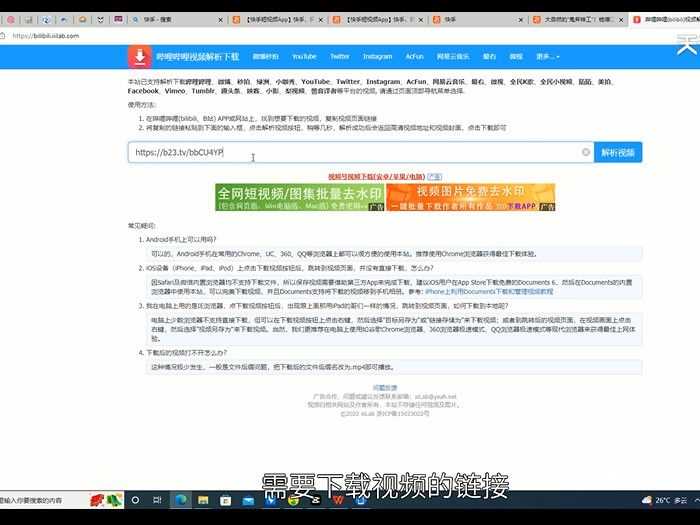
Task: Click the blue 解析视频 button
Action: (x=618, y=152)
